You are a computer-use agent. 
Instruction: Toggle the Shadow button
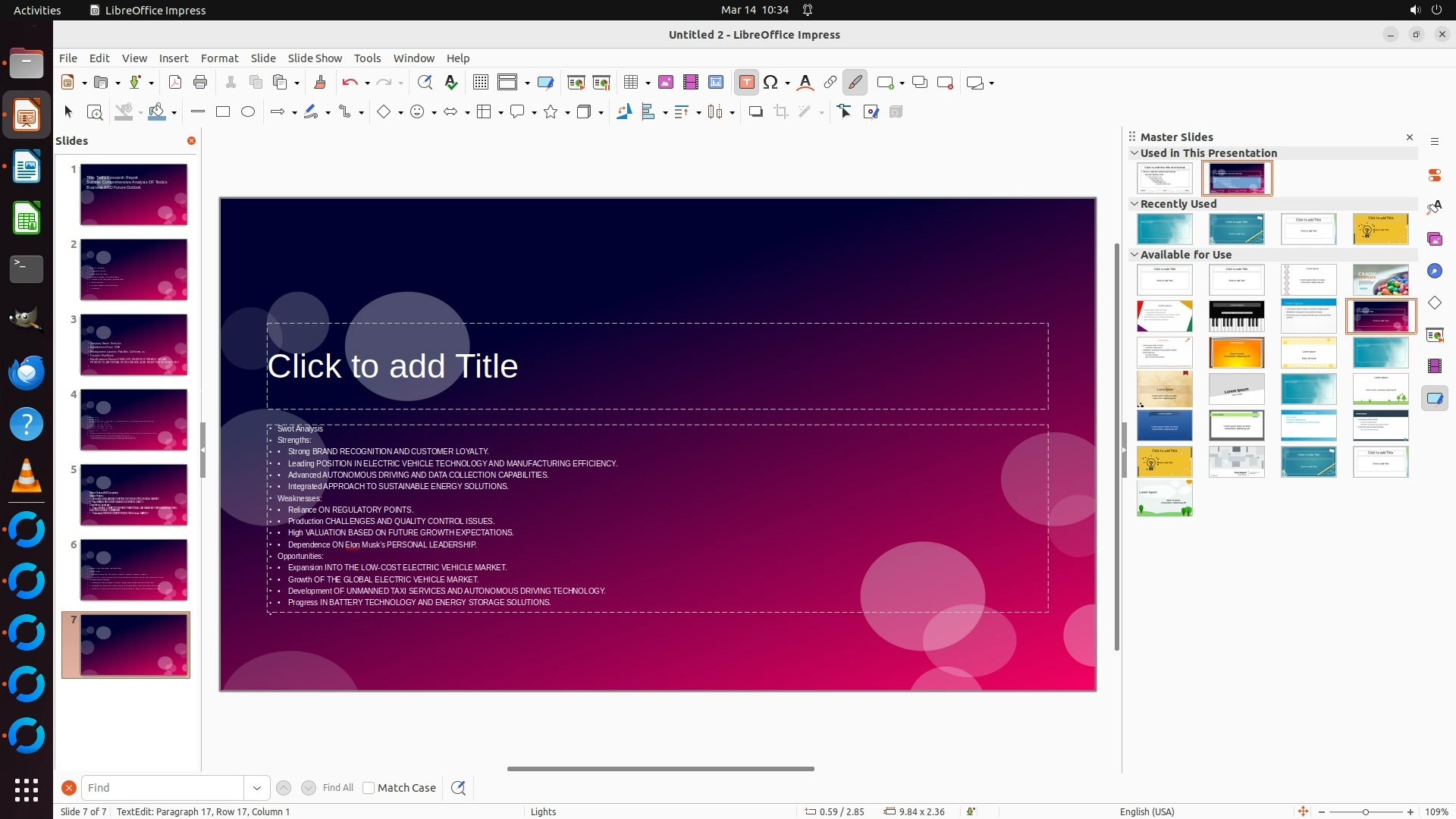(755, 112)
